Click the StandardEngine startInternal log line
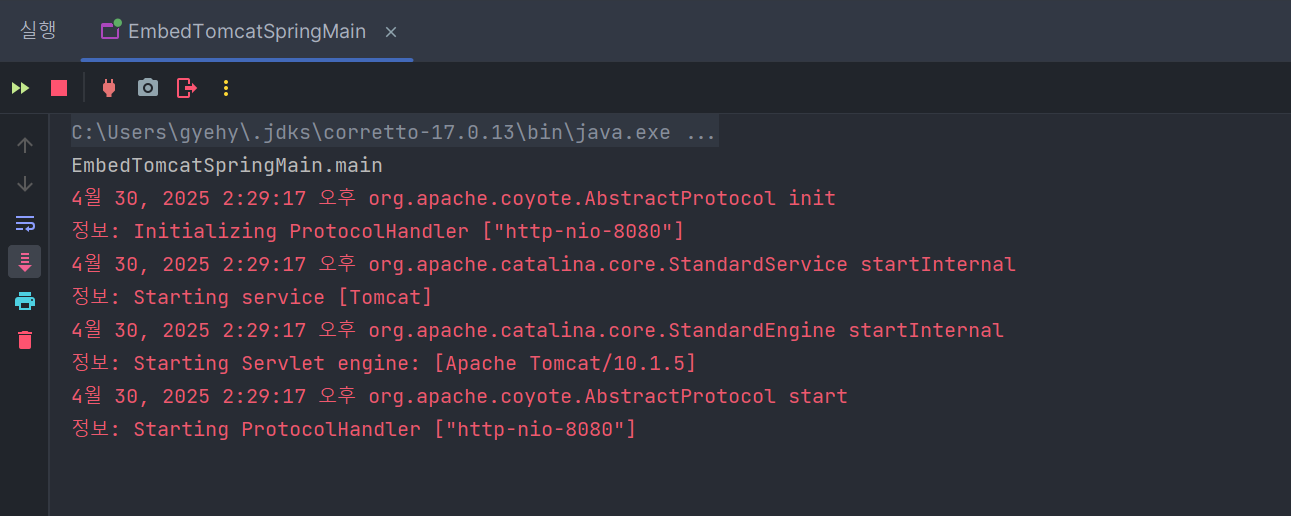Screen dimensions: 1291x516 pyautogui.click(x=538, y=330)
